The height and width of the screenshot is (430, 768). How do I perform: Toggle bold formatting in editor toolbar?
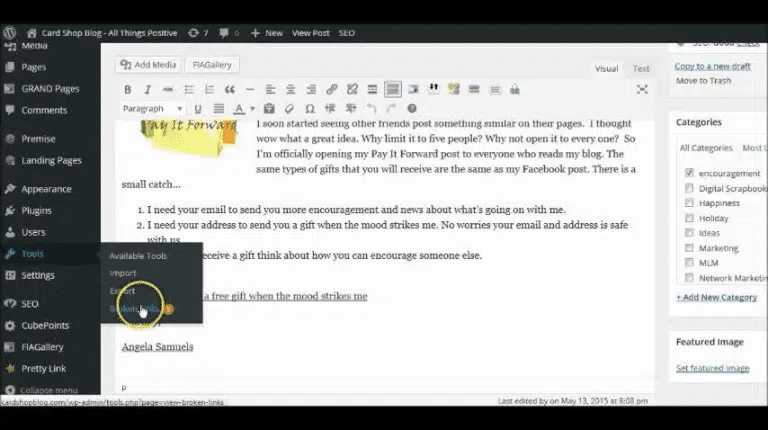click(x=128, y=90)
